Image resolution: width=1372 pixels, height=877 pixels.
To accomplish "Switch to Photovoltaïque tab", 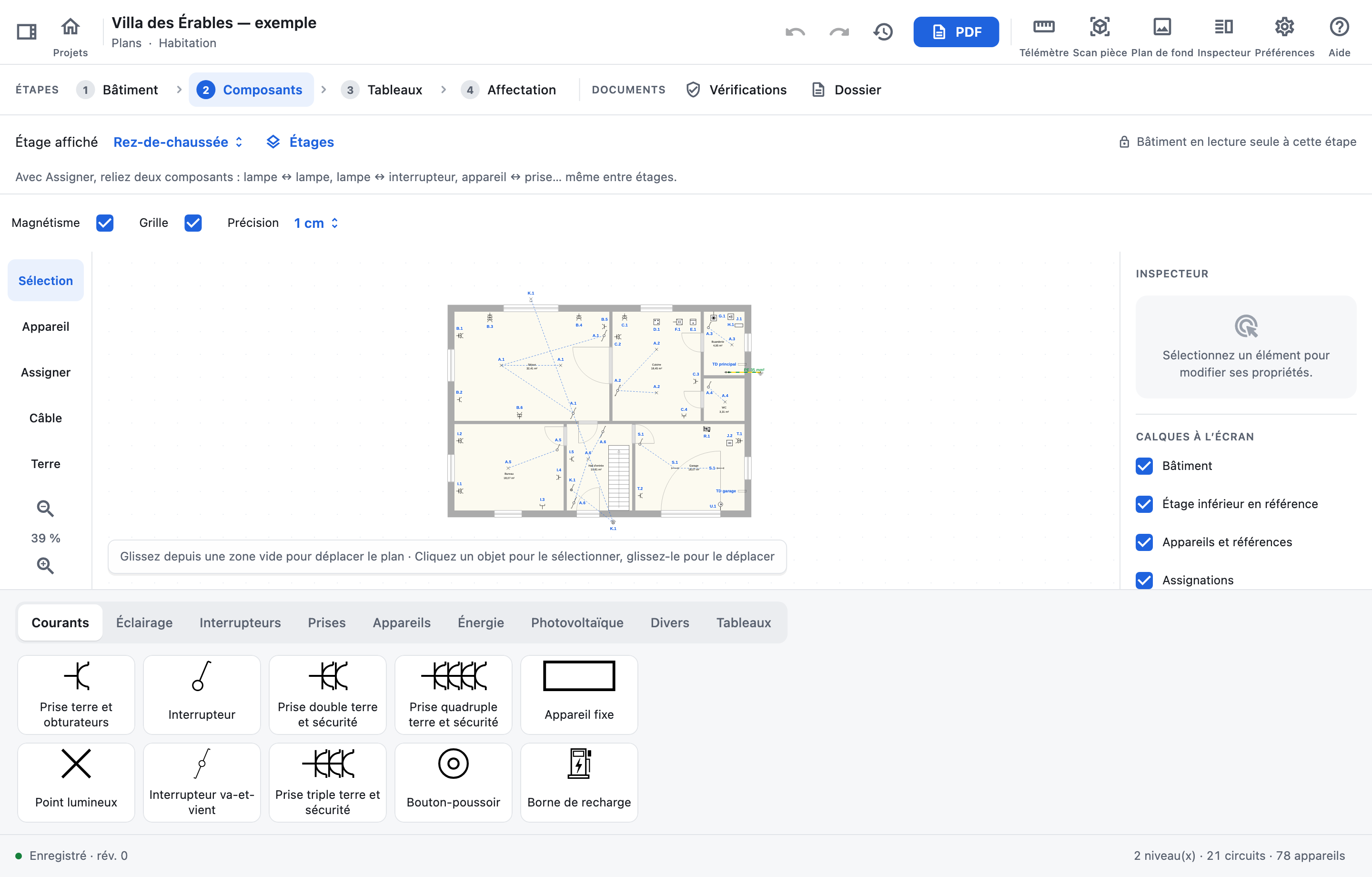I will click(x=577, y=622).
